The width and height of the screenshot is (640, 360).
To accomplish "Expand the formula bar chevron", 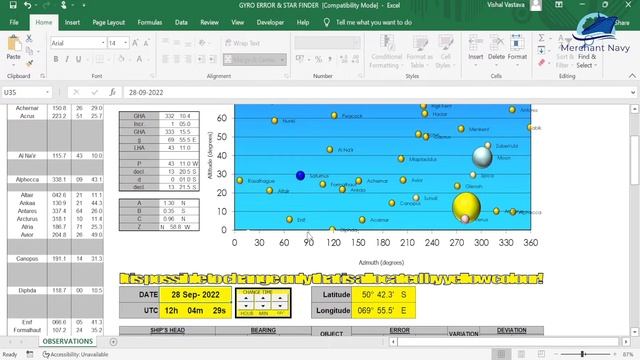I will coord(633,93).
